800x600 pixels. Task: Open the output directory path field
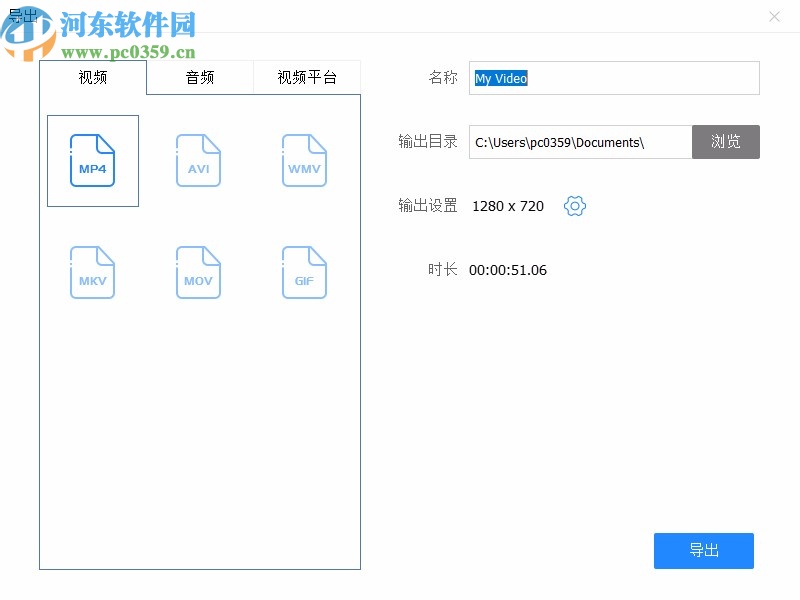578,142
